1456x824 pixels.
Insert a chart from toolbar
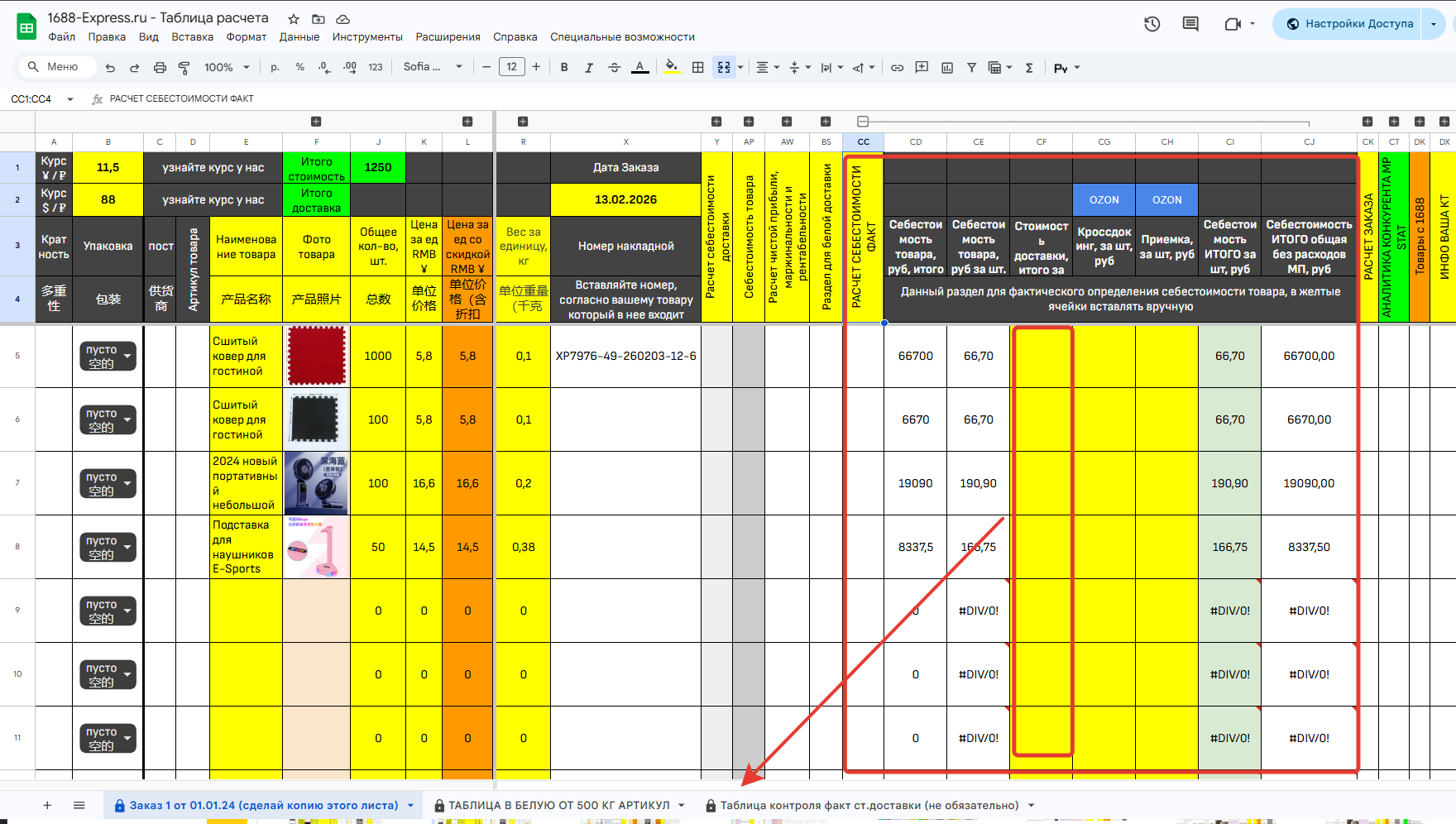coord(947,68)
